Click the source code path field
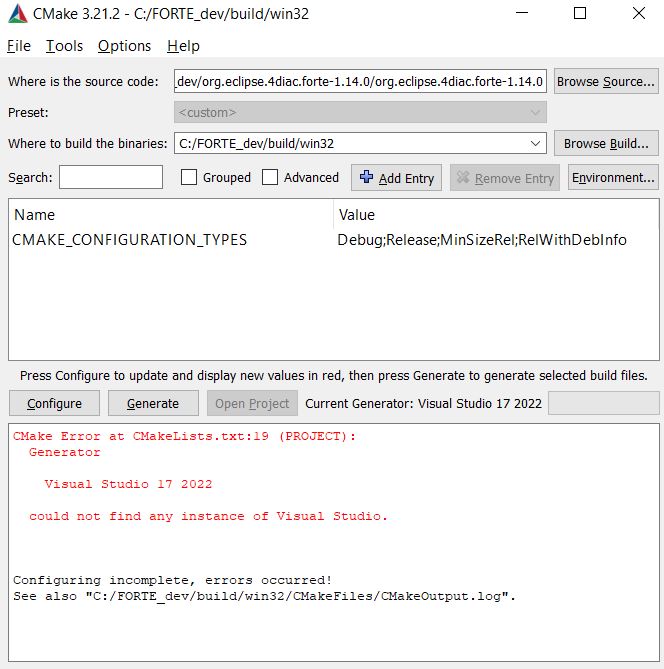This screenshot has width=664, height=669. [x=360, y=81]
